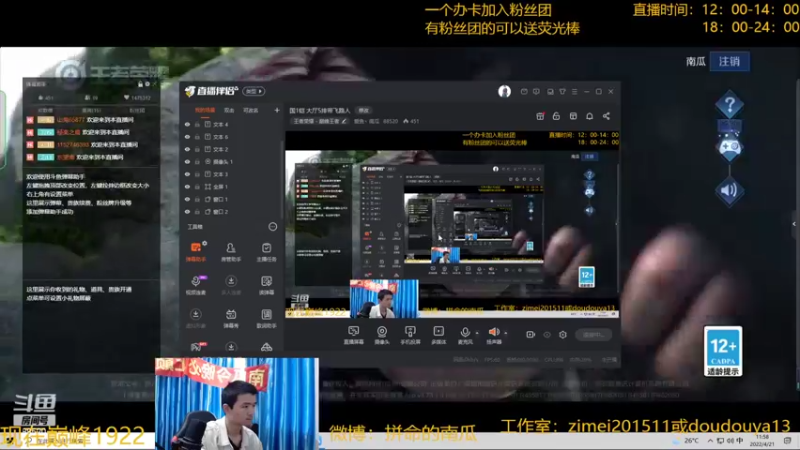This screenshot has height=450, width=800.
Task: Open the 弹幕秀 tool
Action: pos(231,318)
